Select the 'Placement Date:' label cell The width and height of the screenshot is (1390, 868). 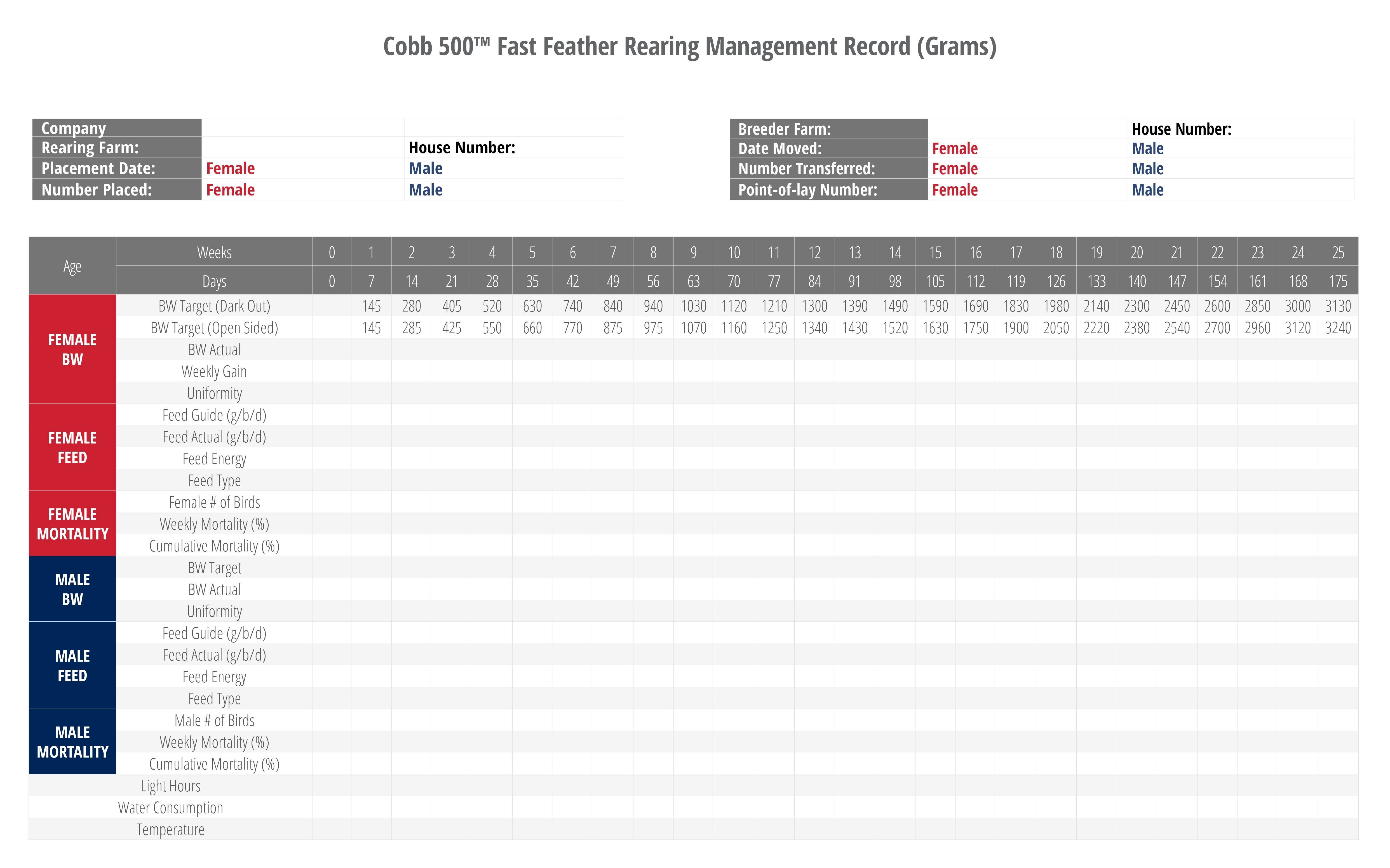pyautogui.click(x=117, y=168)
